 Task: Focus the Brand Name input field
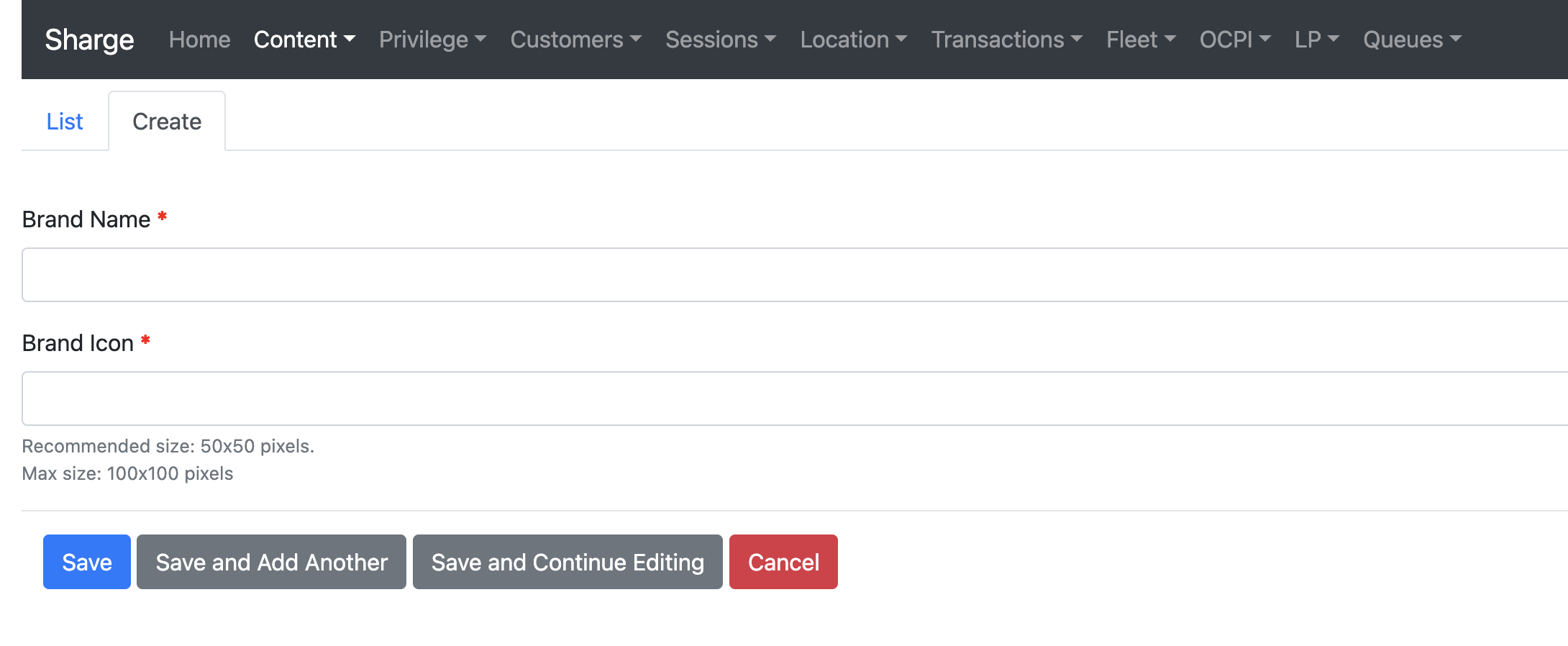point(791,275)
